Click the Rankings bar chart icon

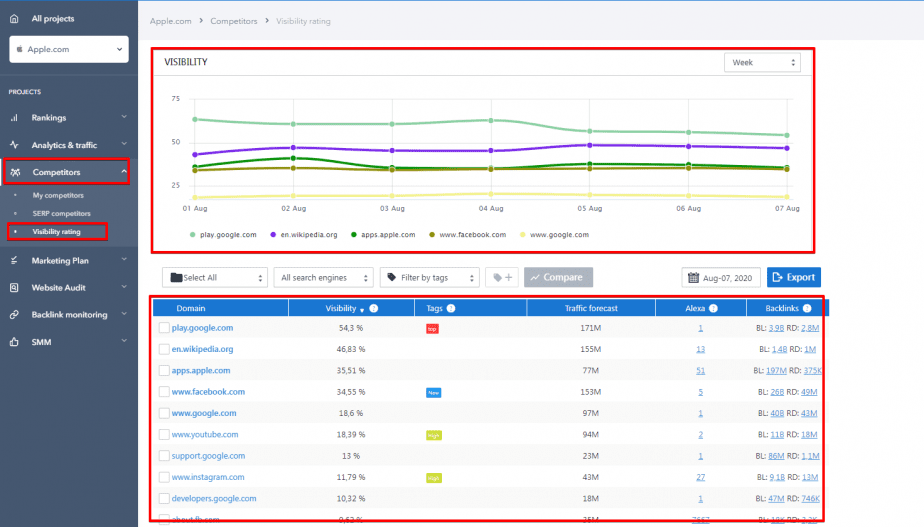click(14, 118)
